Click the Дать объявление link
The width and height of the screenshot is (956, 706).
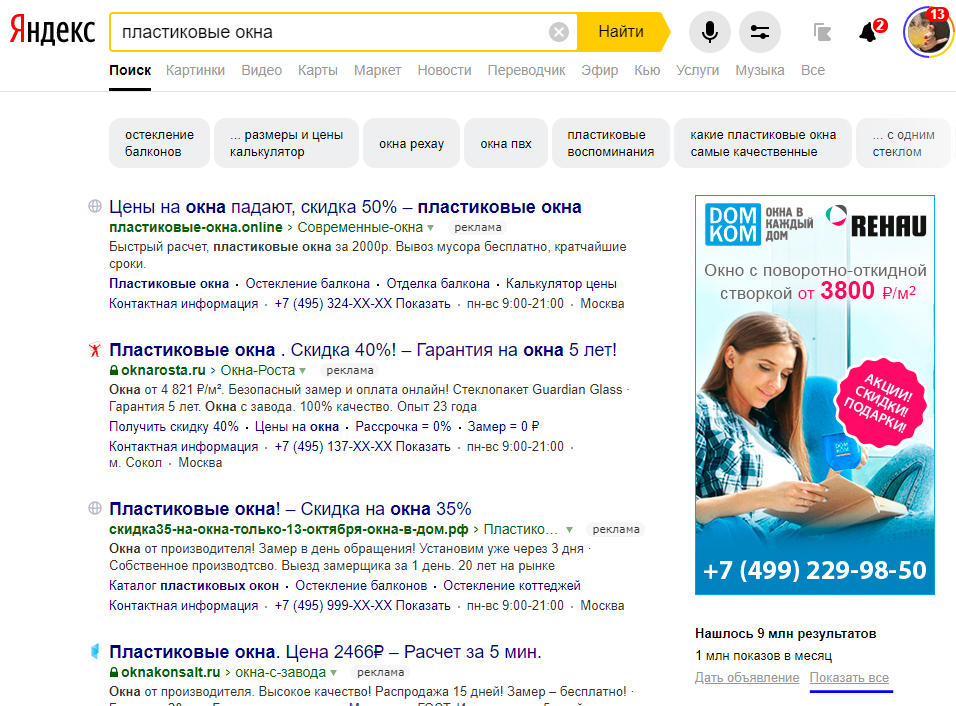[747, 677]
